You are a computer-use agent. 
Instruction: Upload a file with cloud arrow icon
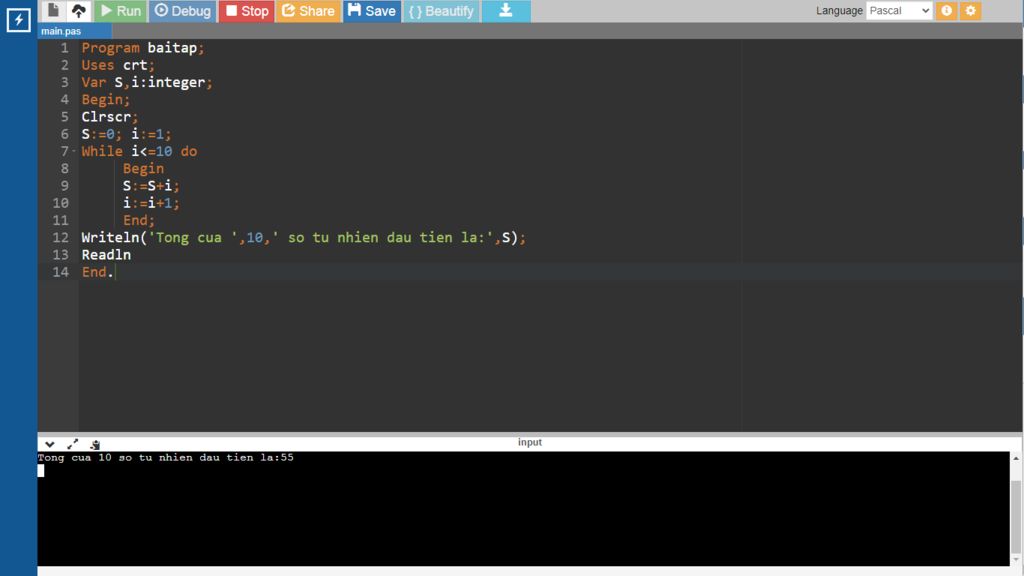click(x=78, y=10)
